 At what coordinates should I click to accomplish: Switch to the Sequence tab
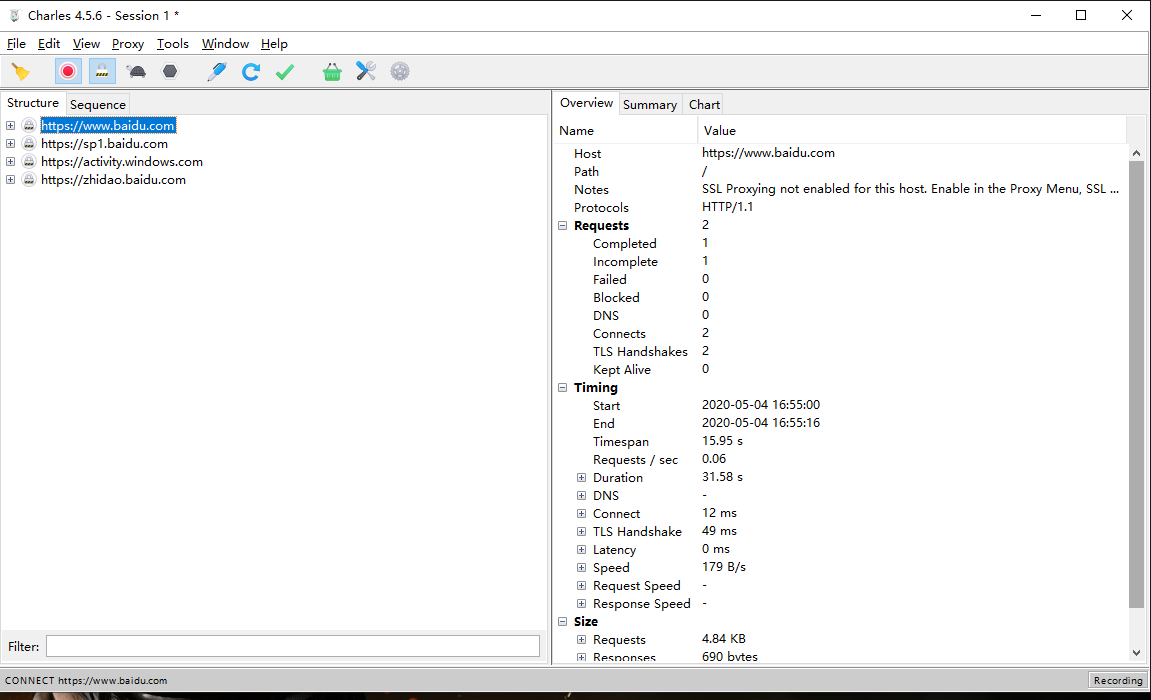(x=98, y=104)
